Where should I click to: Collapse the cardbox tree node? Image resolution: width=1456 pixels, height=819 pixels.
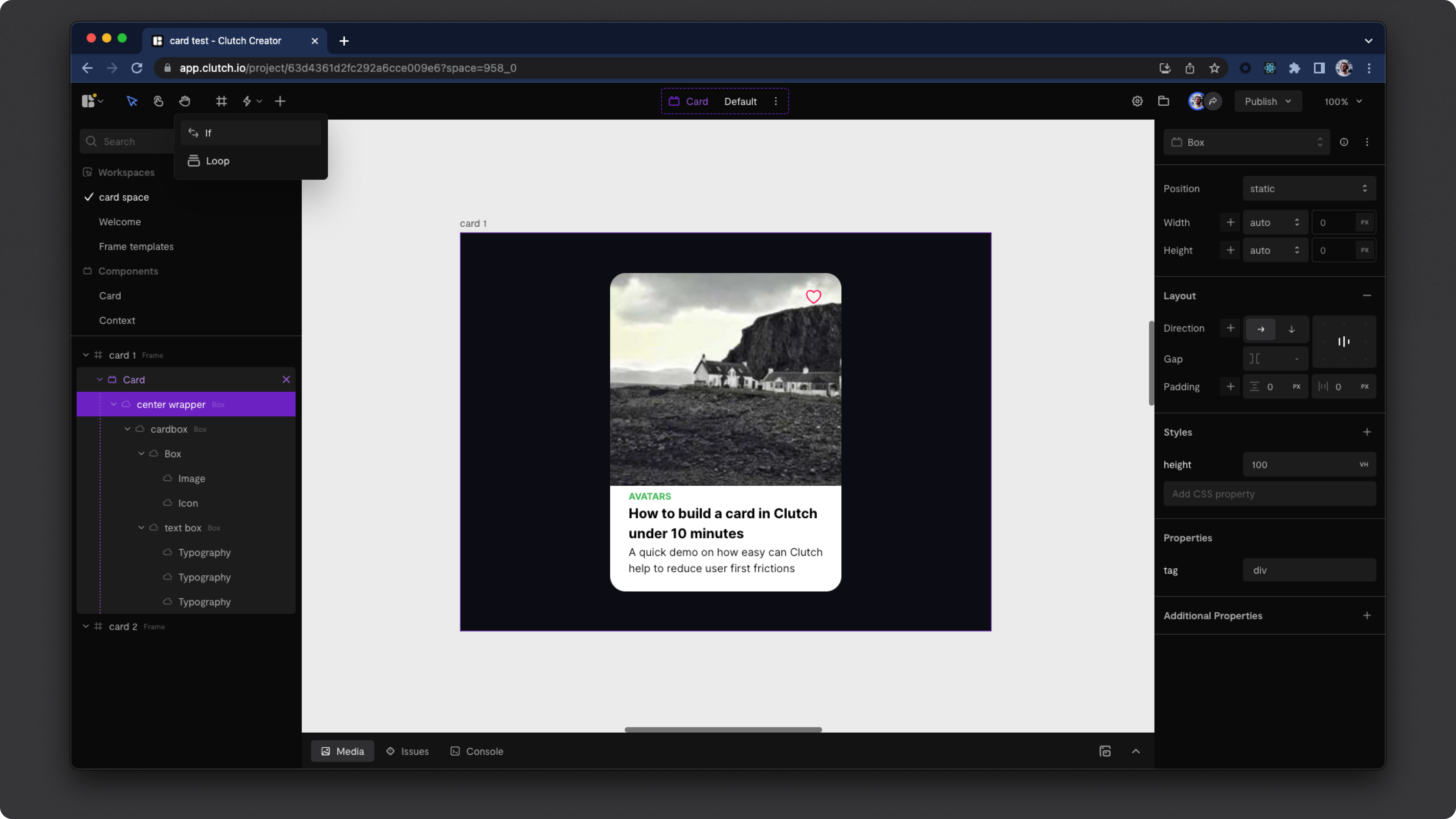point(128,429)
